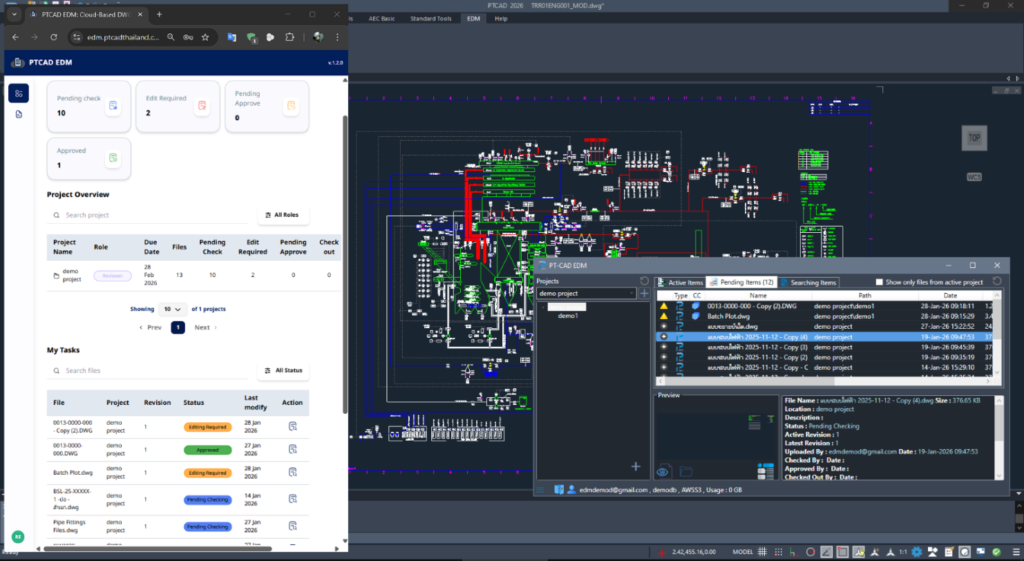The width and height of the screenshot is (1024, 561).
Task: Open the All Status filter dropdown
Action: coord(283,371)
